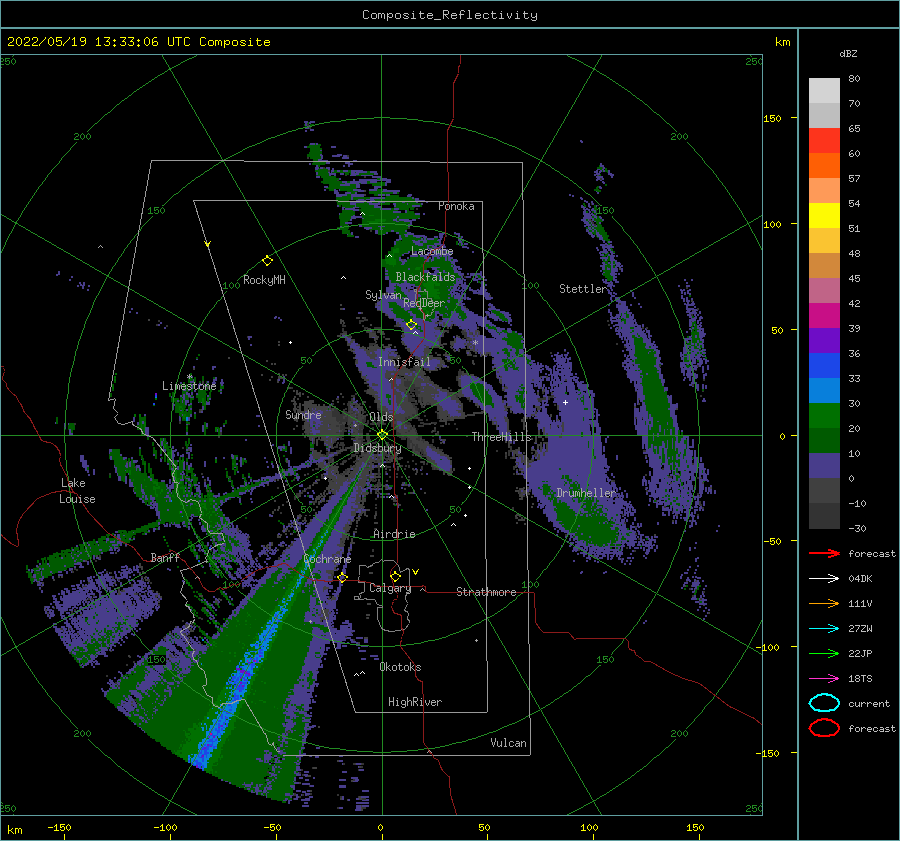Click the orange 111V arrow icon
The image size is (900, 841).
(x=824, y=603)
